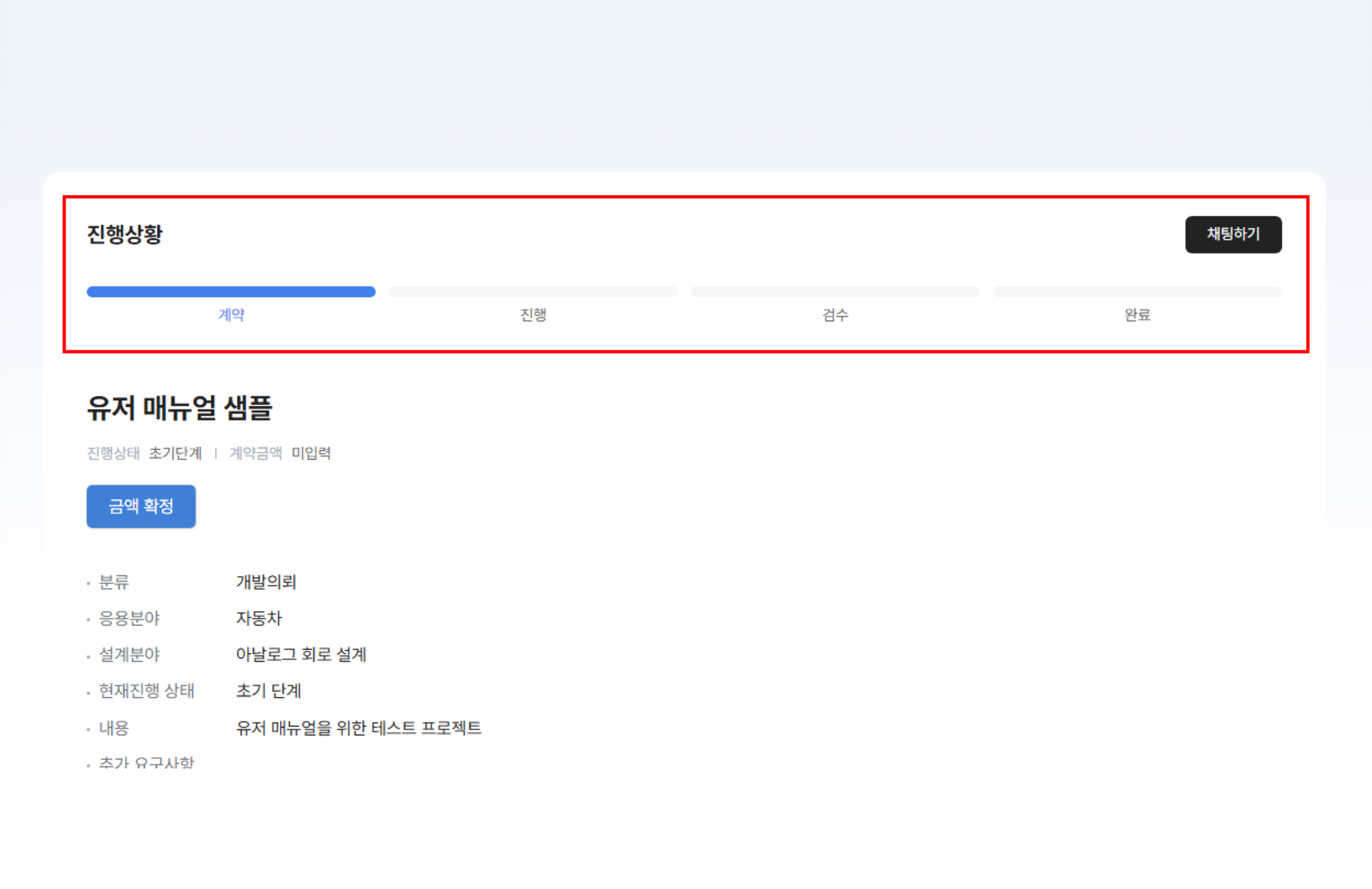Viewport: 1372px width, 889px height.
Task: Click the 완료 stage label
Action: (x=1137, y=315)
